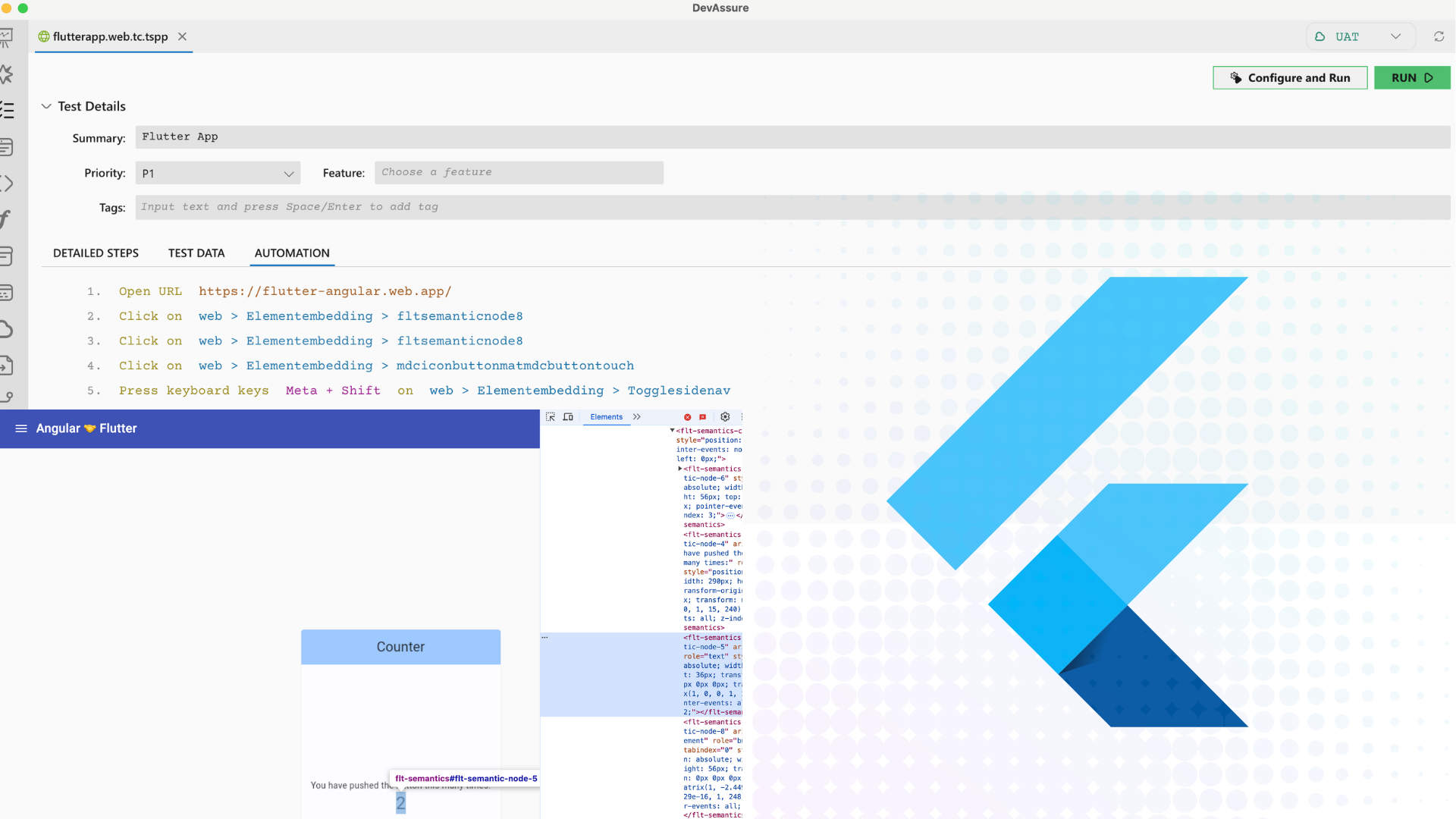Open Configure and Run settings
This screenshot has width=1456, height=819.
point(1290,77)
